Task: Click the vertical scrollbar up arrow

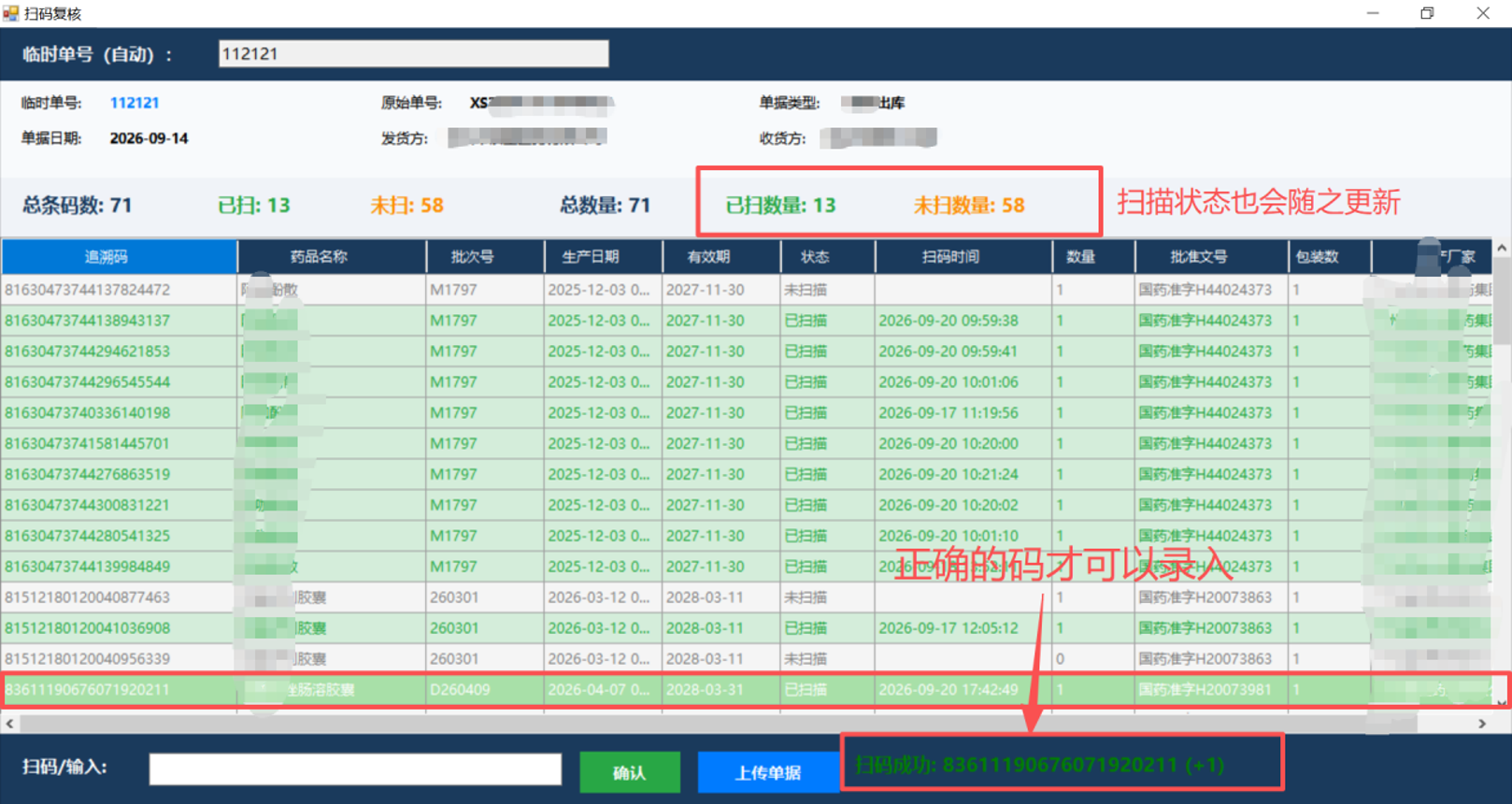Action: click(1502, 249)
